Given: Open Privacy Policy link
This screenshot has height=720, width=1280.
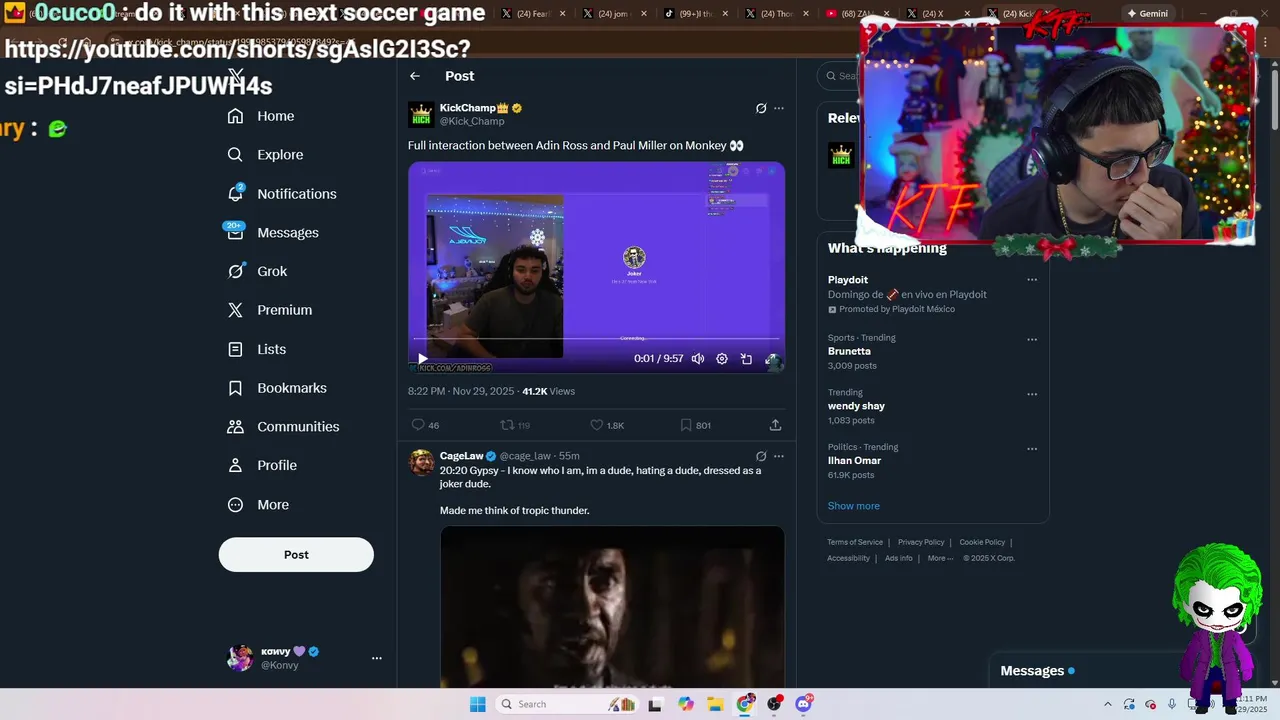Looking at the screenshot, I should [921, 542].
